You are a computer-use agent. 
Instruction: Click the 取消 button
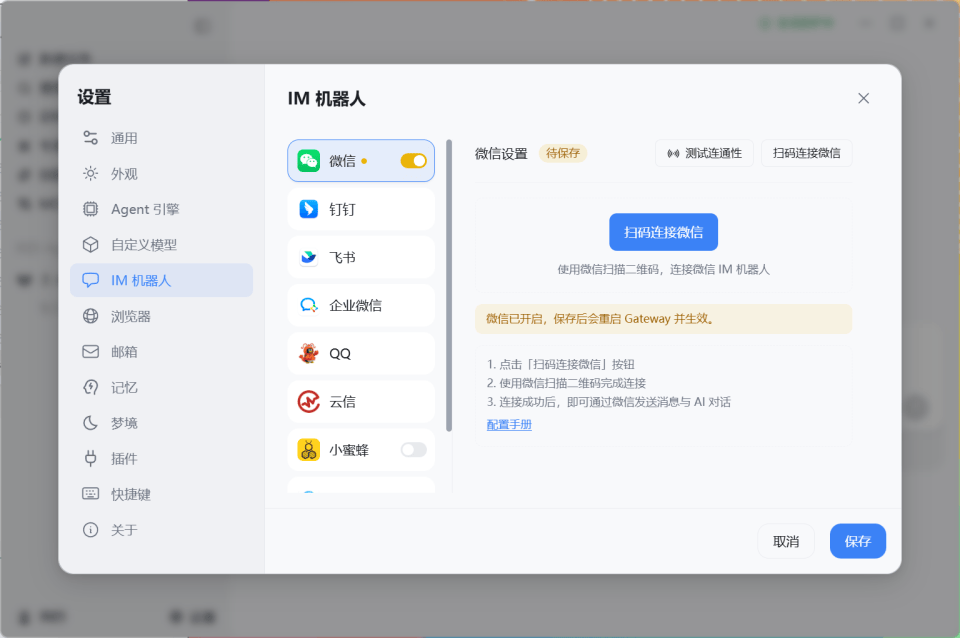click(x=786, y=541)
